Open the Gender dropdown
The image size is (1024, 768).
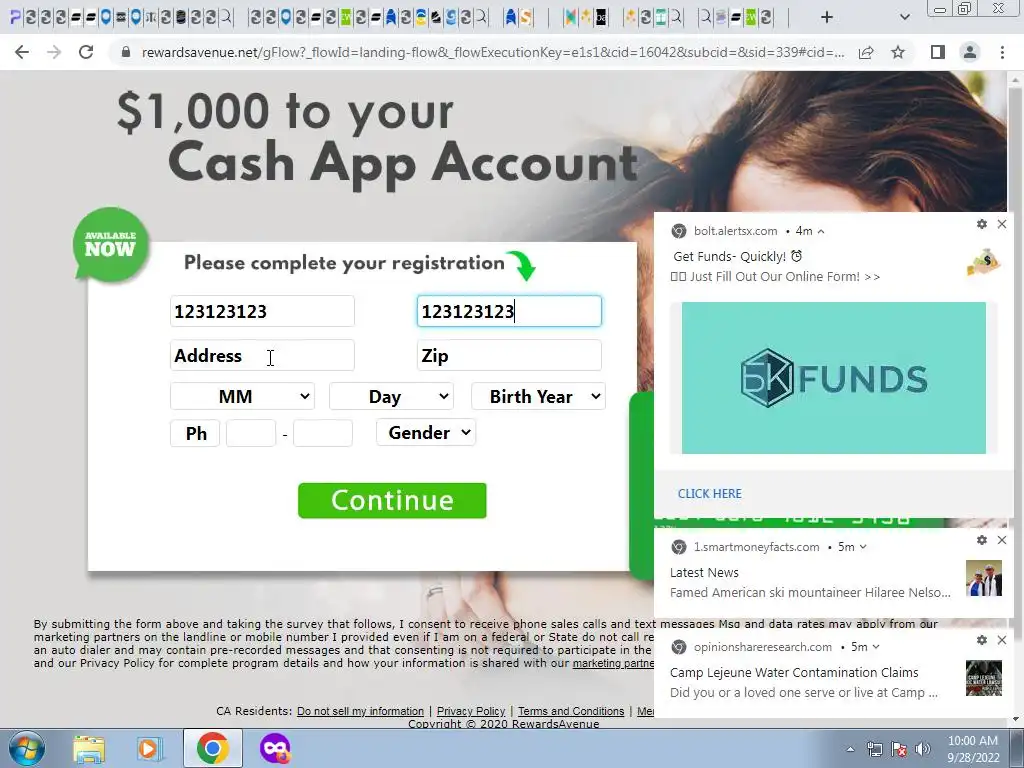(x=426, y=433)
